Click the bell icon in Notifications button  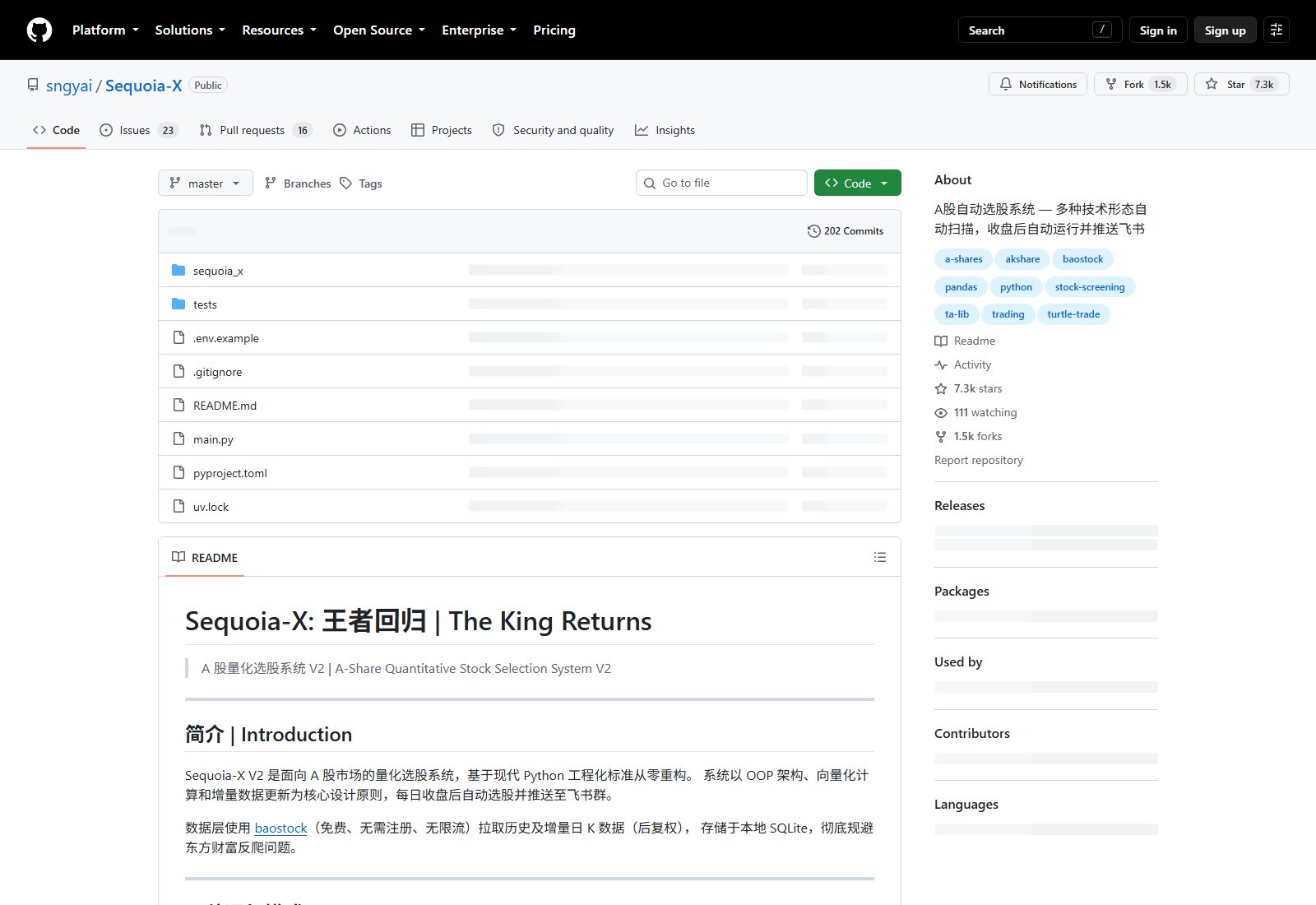tap(1006, 84)
